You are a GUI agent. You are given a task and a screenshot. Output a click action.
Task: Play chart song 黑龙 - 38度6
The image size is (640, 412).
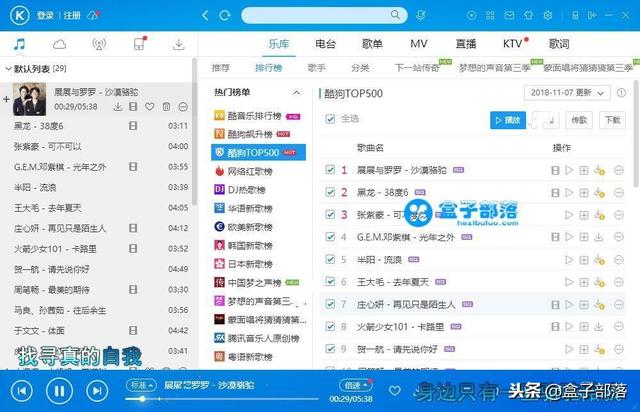(569, 192)
